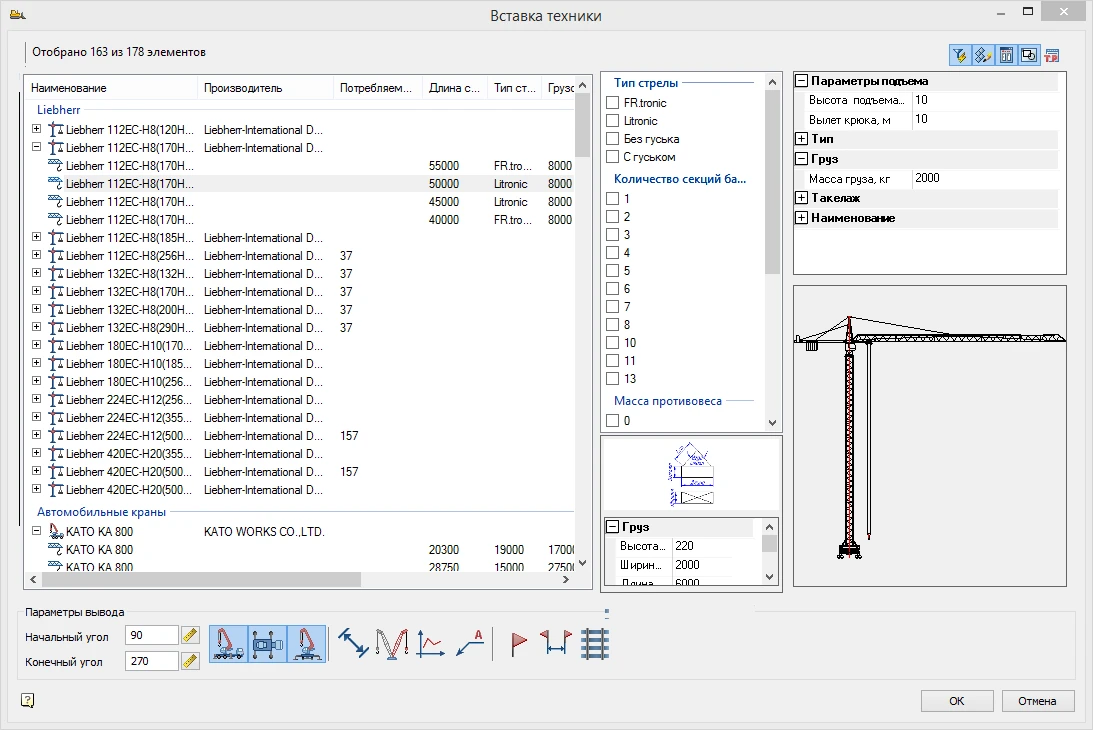1093x730 pixels.
Task: Toggle the crane side view output icon
Action: tap(228, 643)
